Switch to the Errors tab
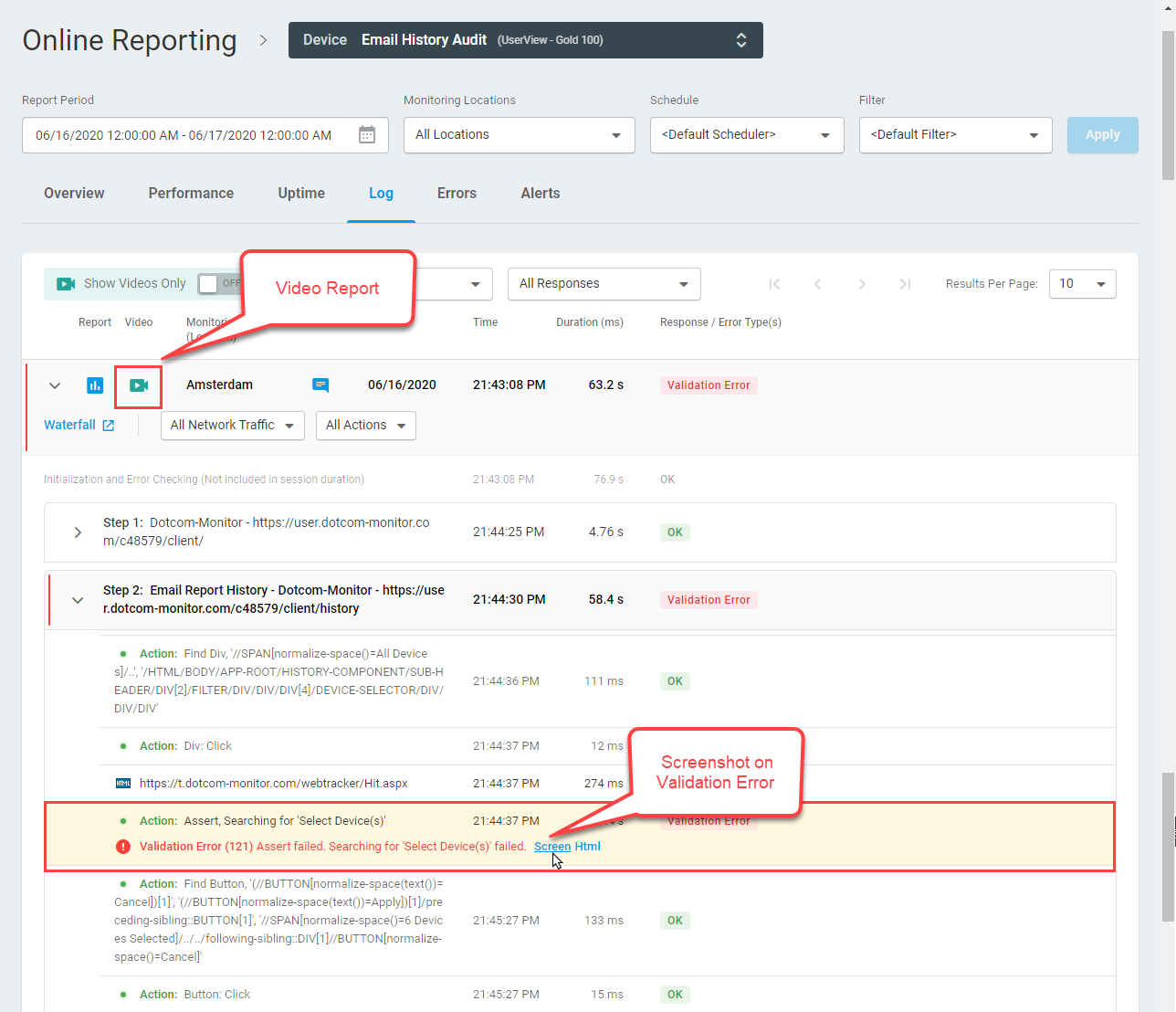Viewport: 1176px width, 1012px height. [x=457, y=194]
